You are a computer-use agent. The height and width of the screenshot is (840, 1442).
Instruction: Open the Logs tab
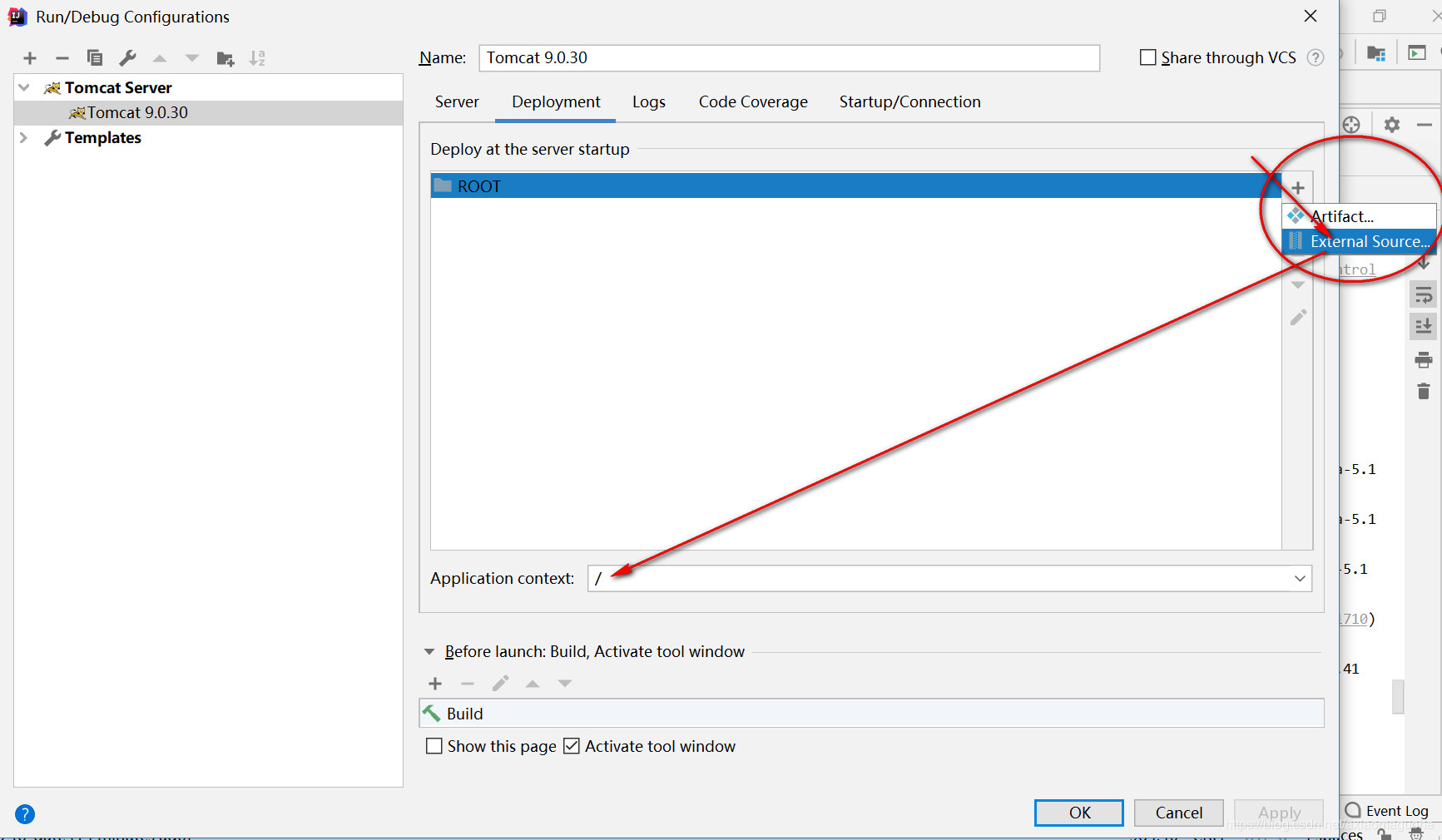coord(649,102)
